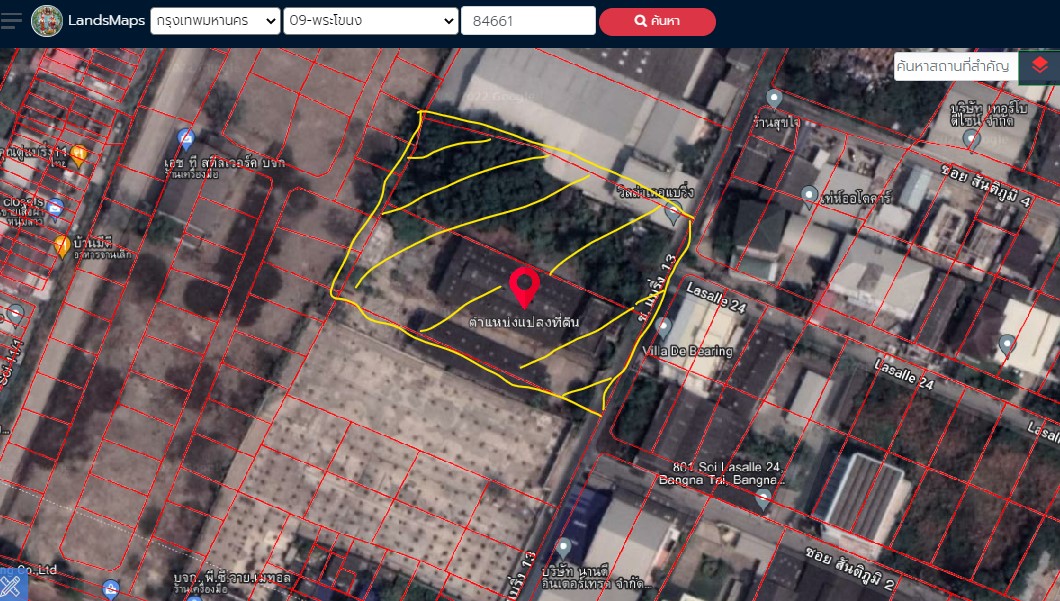Select the บ้านมีดี orange restaurant pin
Viewport: 1060px width, 601px height.
pos(62,246)
